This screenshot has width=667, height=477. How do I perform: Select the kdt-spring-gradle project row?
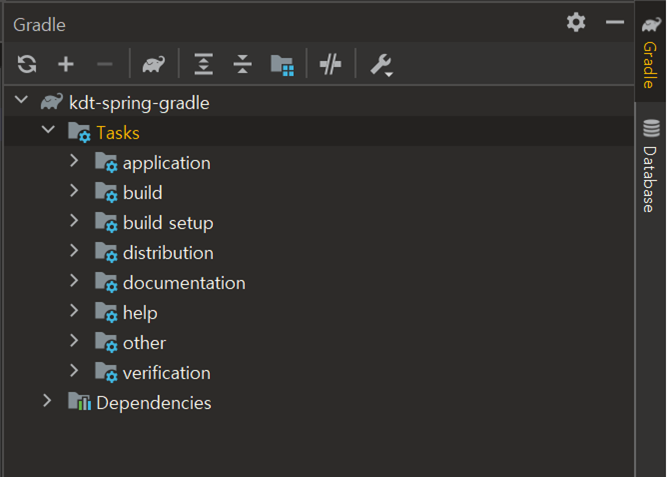click(x=319, y=103)
